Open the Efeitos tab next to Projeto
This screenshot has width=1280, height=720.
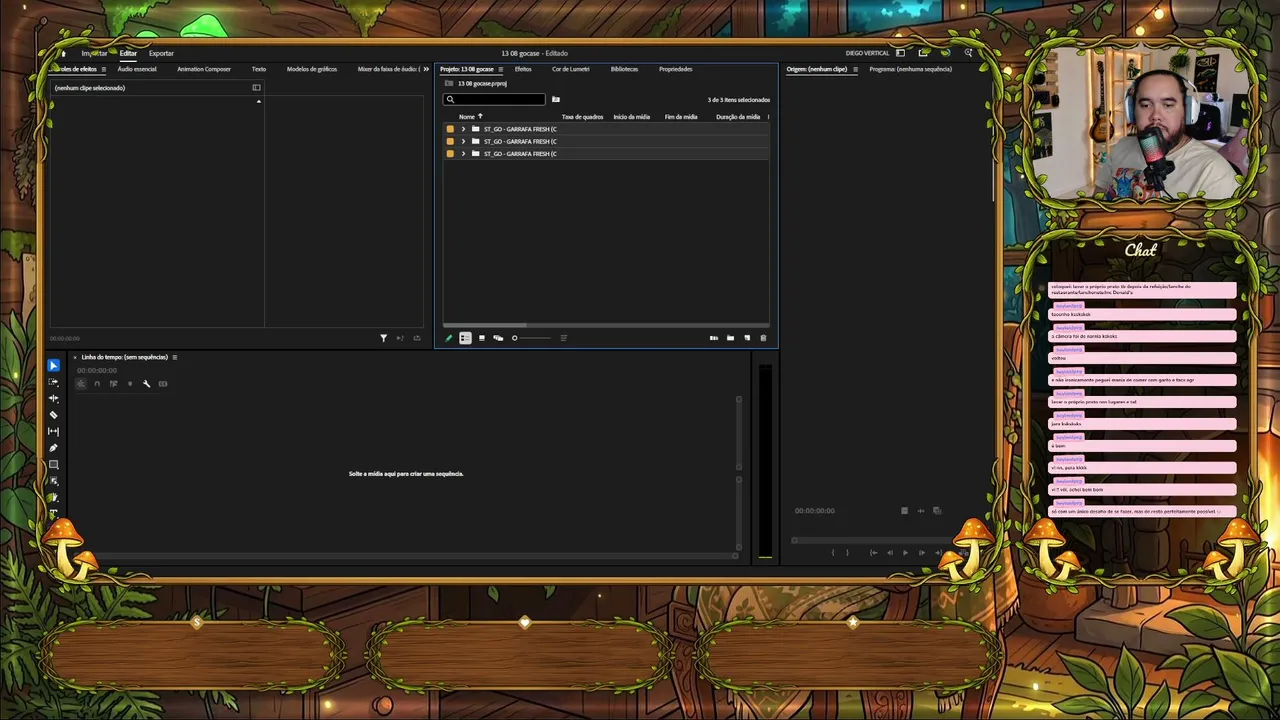(523, 69)
